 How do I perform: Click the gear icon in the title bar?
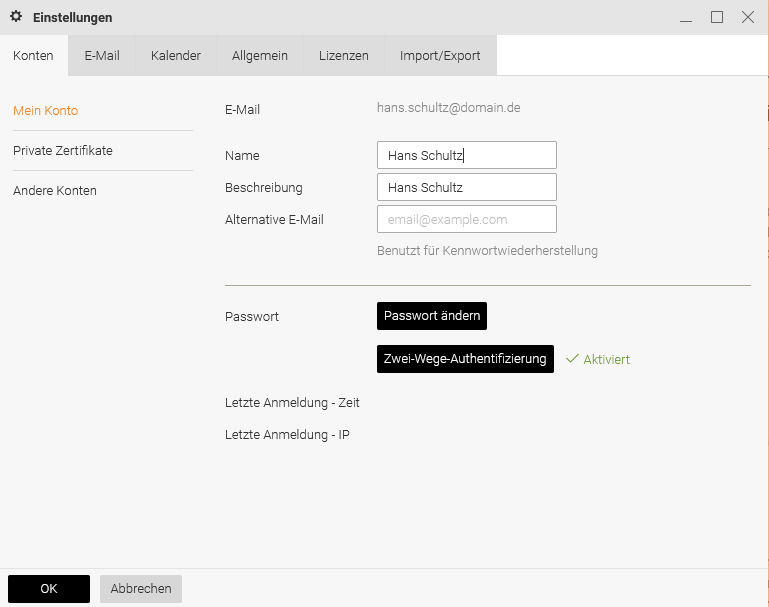(16, 17)
